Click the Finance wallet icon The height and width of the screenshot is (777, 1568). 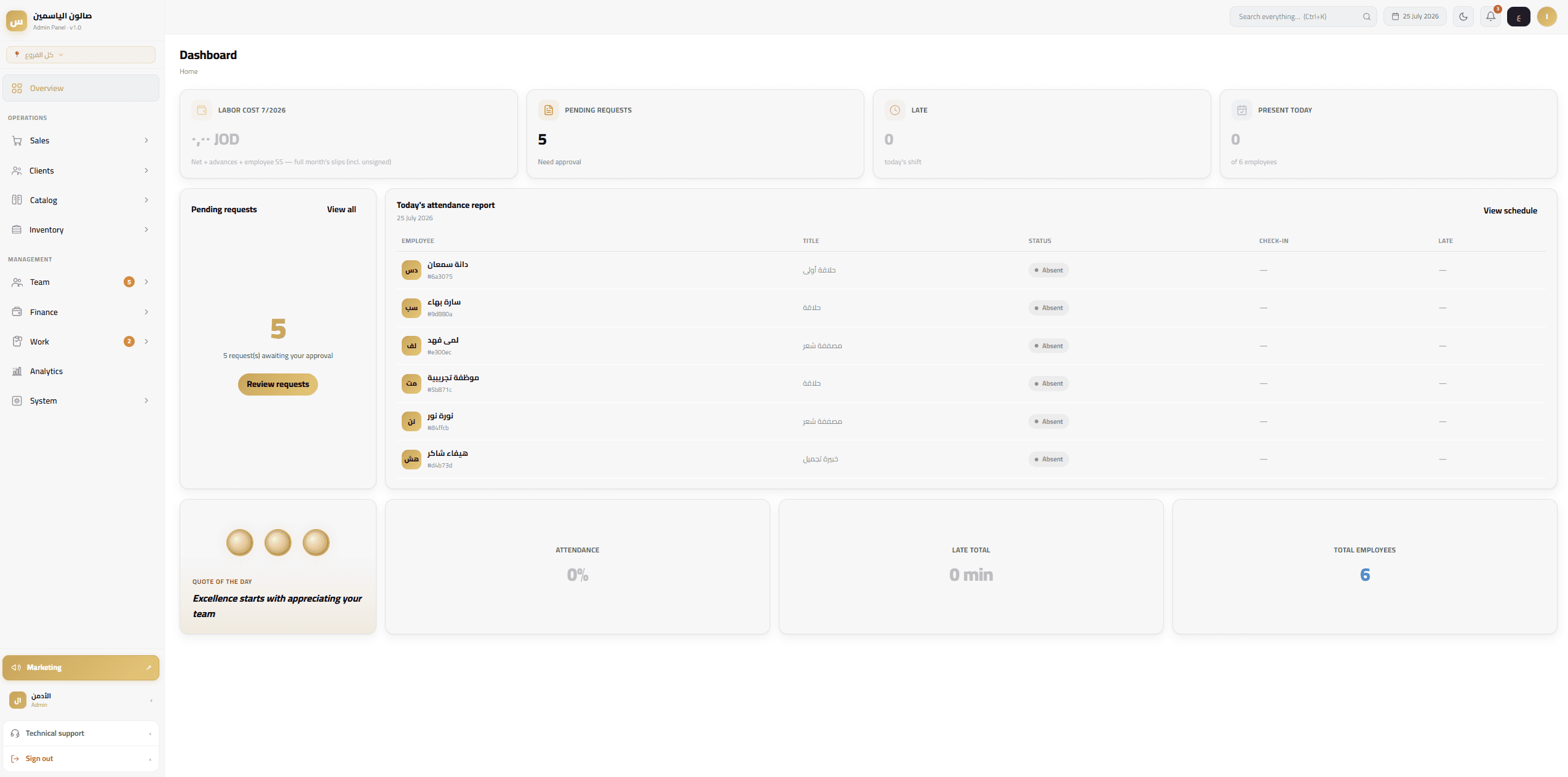coord(17,312)
